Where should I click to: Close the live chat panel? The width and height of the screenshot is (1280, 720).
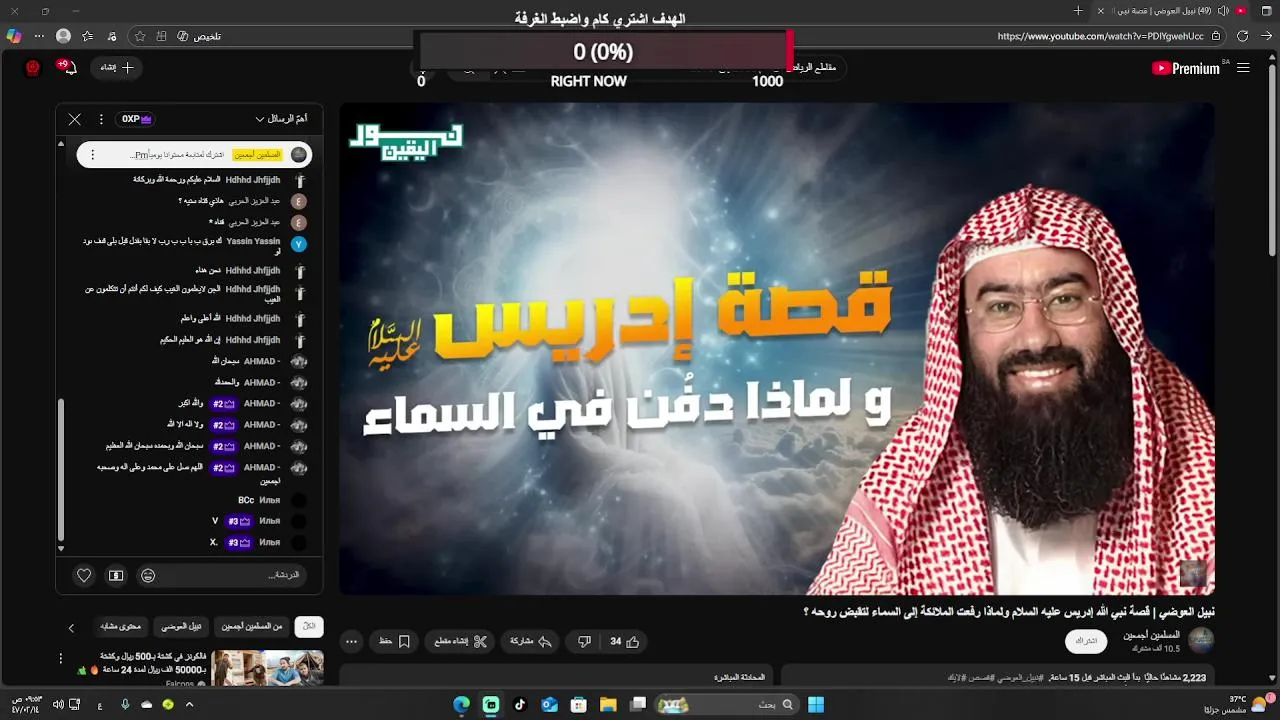click(x=75, y=119)
